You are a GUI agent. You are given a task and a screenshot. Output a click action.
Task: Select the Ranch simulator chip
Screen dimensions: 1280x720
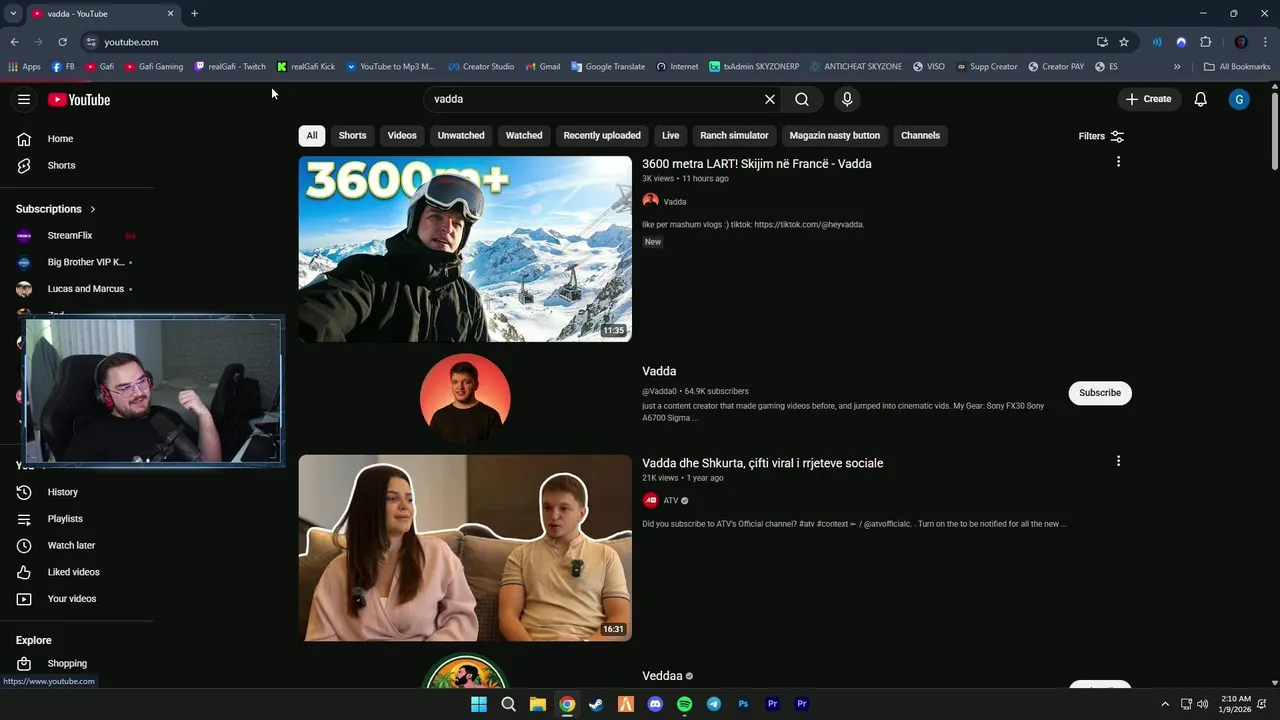(x=734, y=136)
